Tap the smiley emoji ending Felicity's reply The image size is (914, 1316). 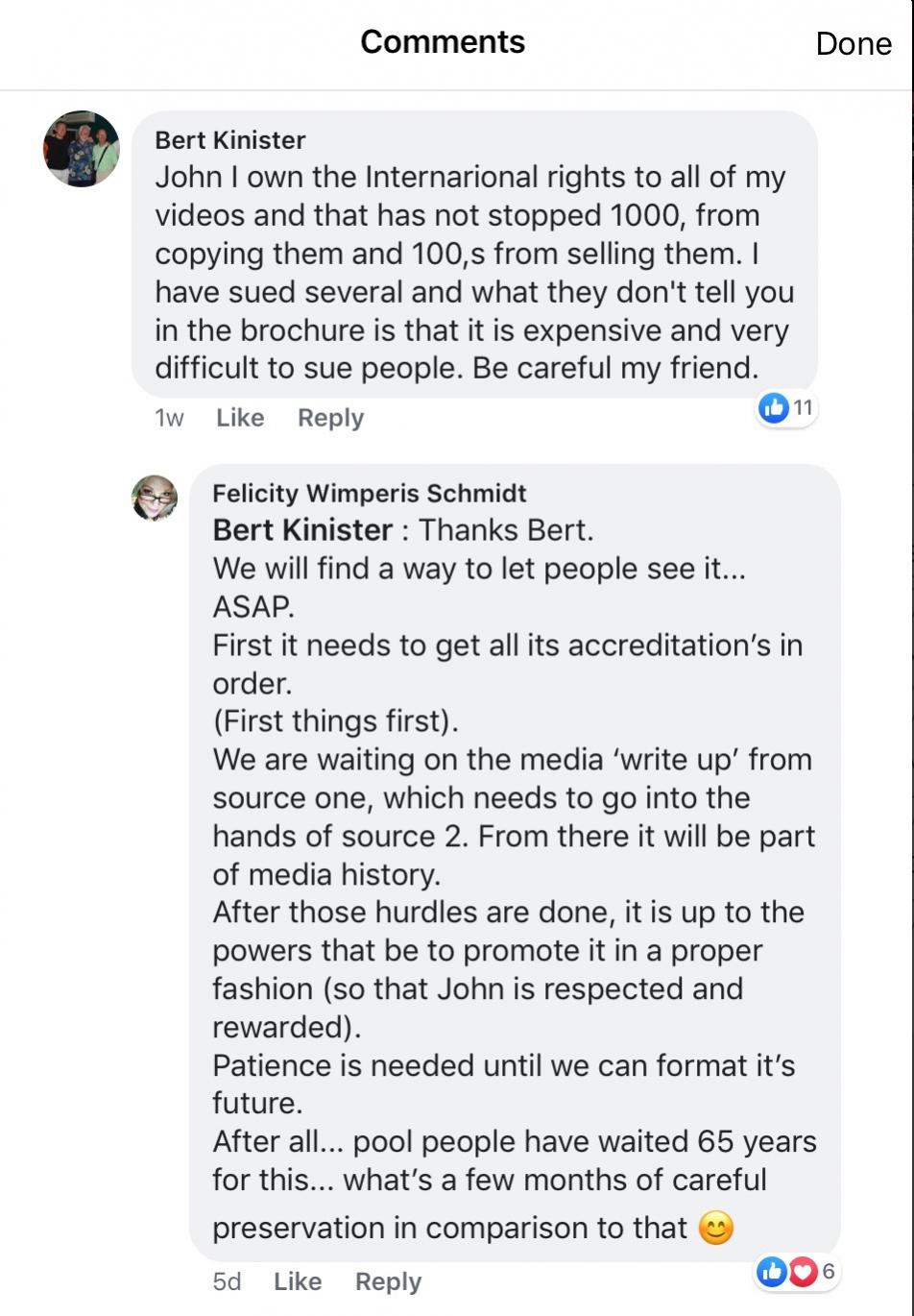coord(716,1228)
